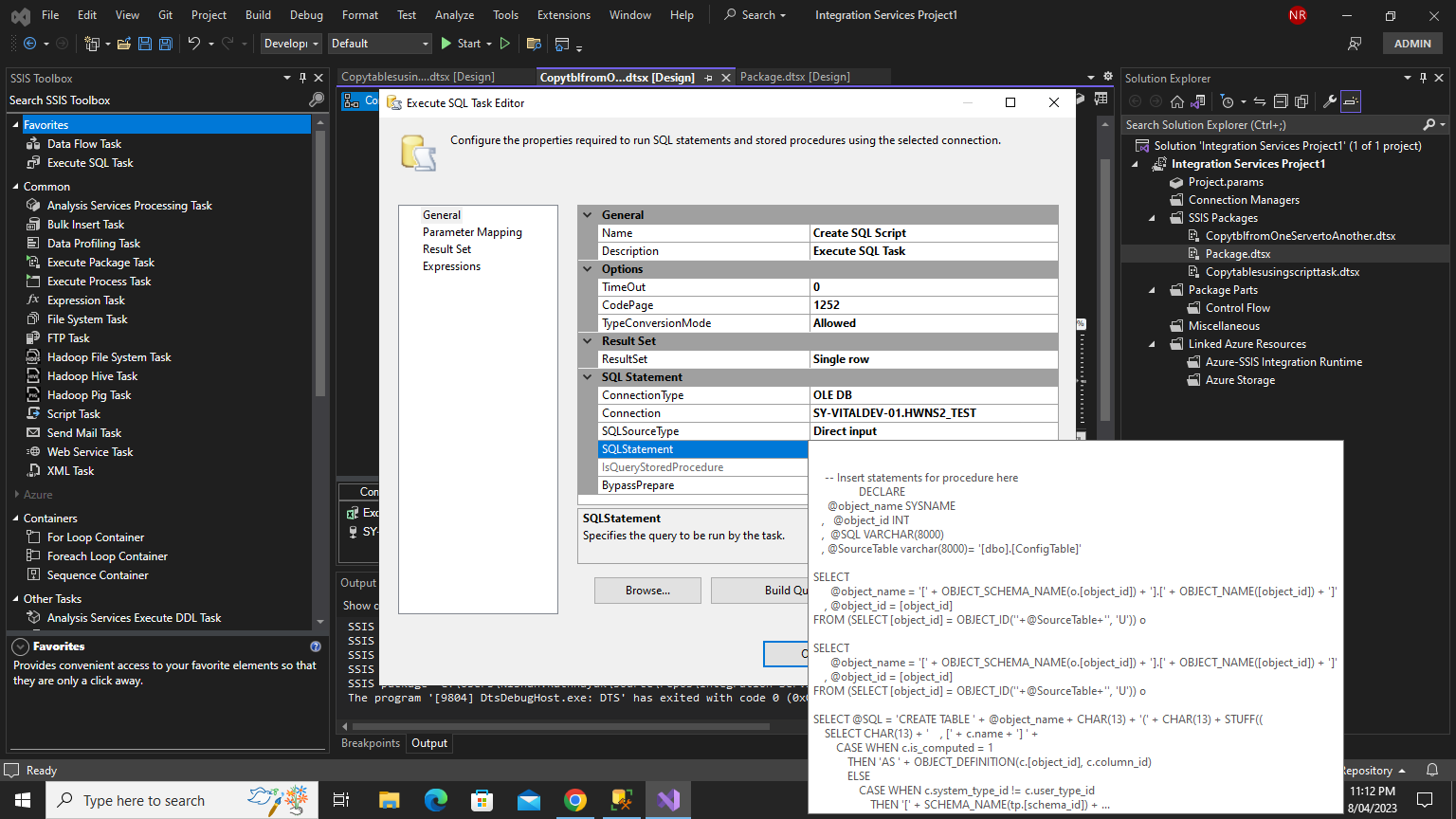Click the SSIS Toolbox search magnifier icon
Screen dimensions: 1456x819
317,100
